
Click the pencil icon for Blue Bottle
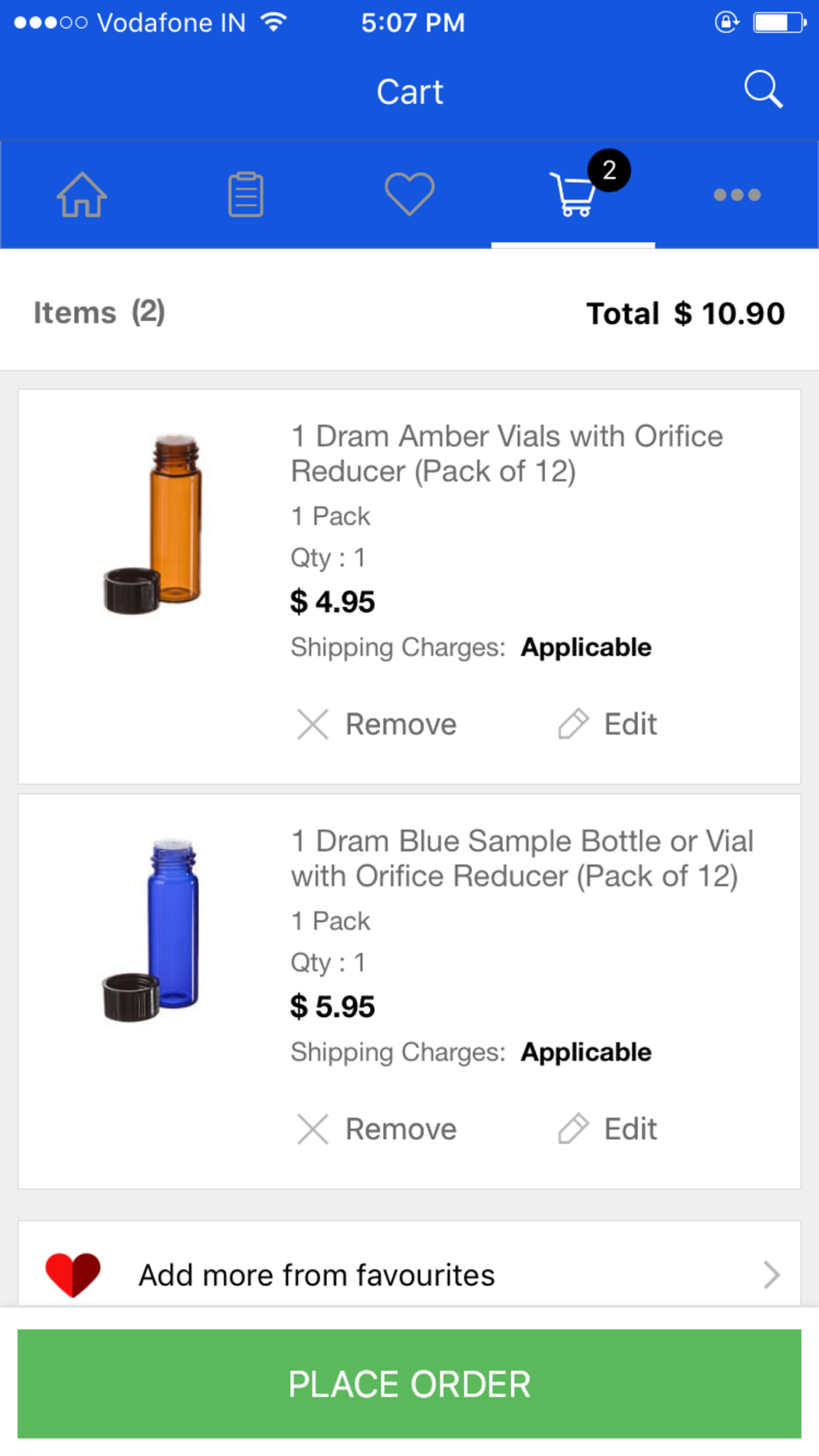[573, 1128]
